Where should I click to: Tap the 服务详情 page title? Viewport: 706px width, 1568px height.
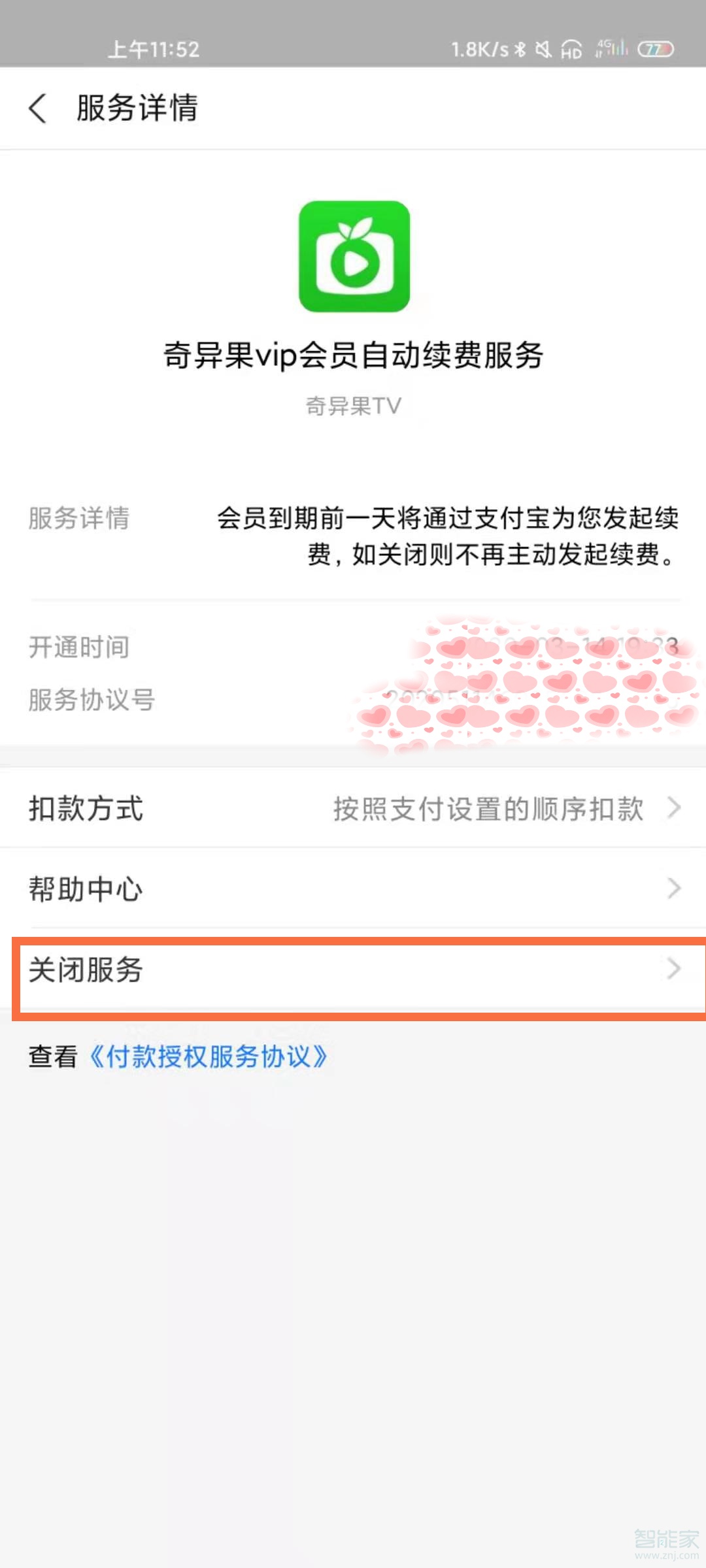pos(137,108)
